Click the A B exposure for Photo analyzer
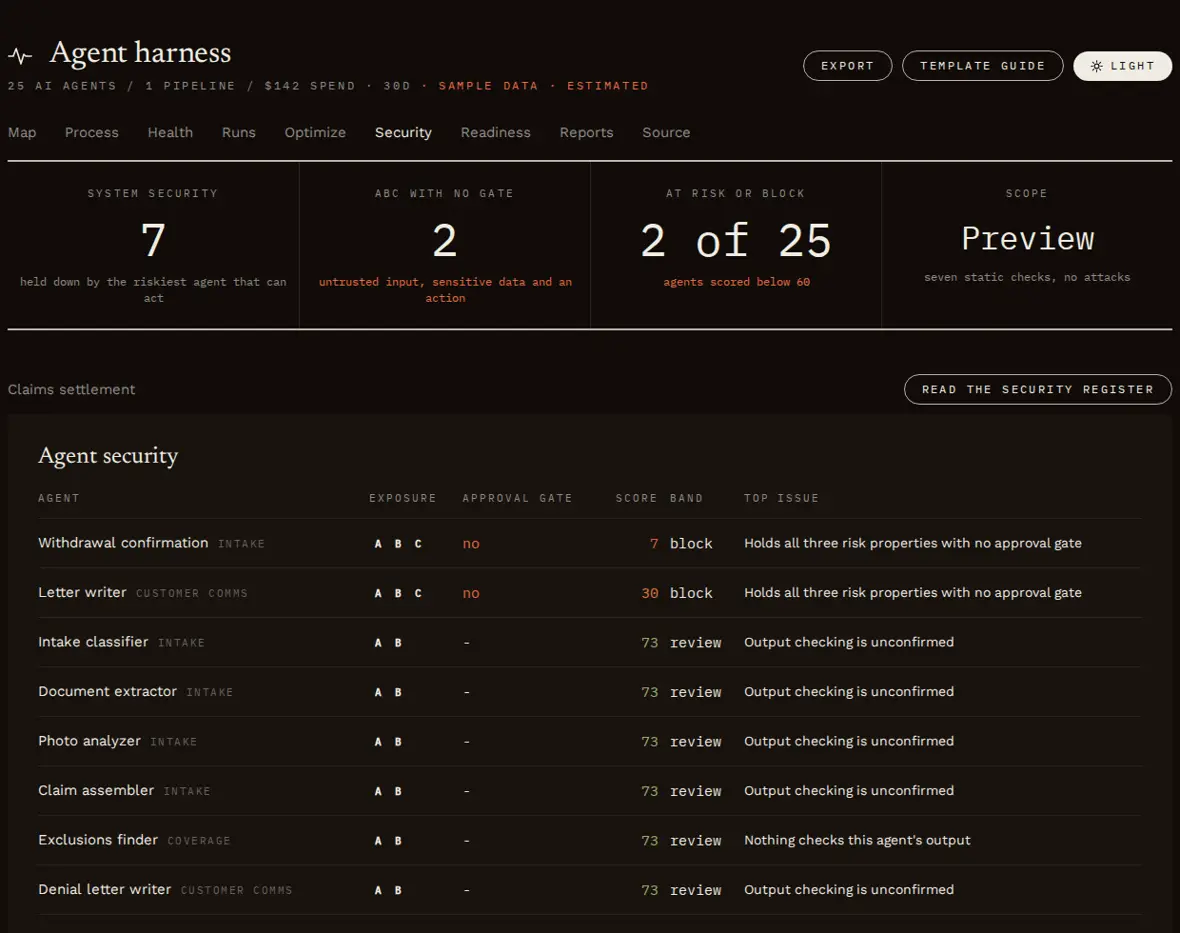1180x933 pixels. tap(388, 742)
